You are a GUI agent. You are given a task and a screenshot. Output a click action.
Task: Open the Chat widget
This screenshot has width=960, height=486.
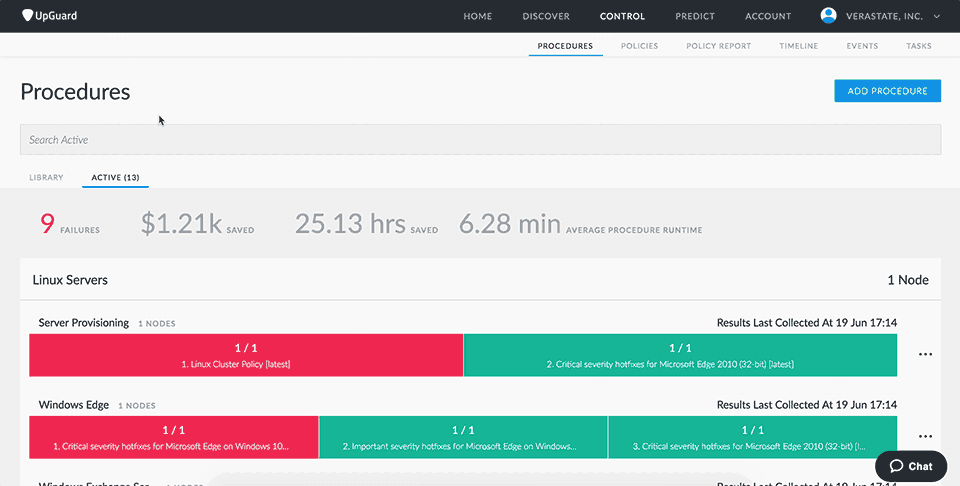click(911, 466)
